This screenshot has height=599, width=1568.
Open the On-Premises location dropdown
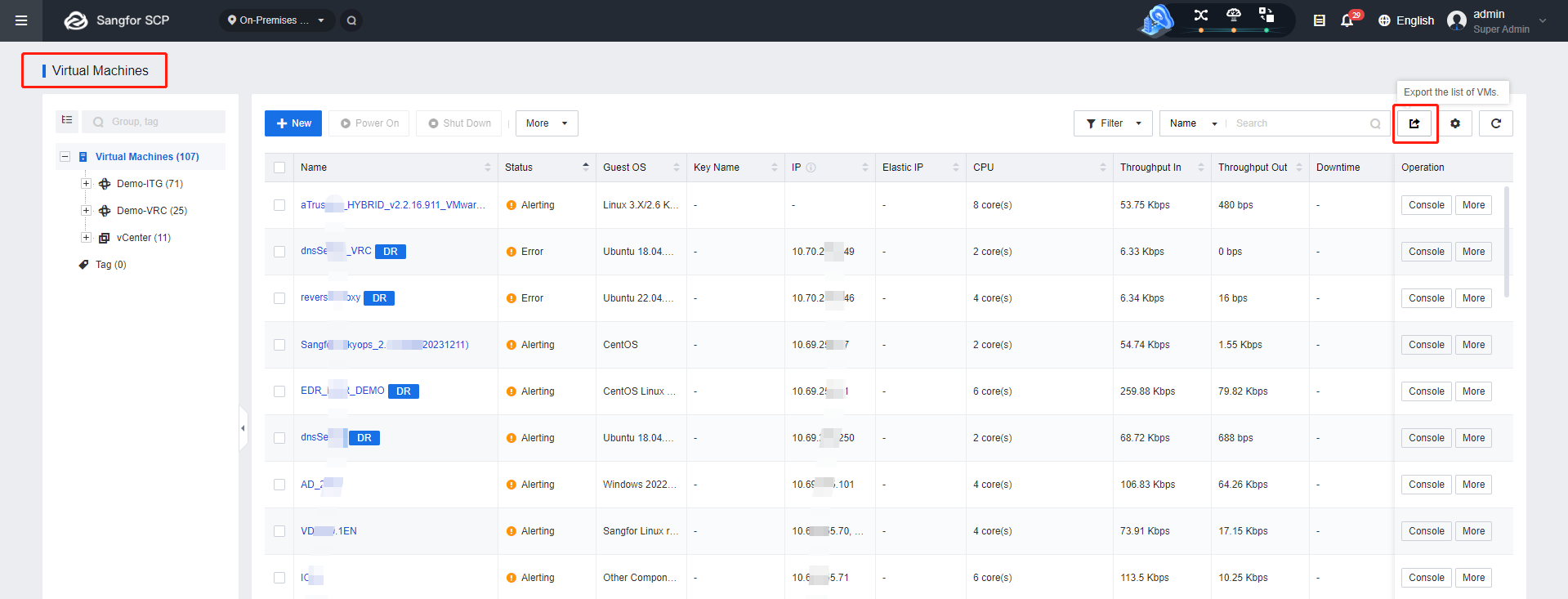pos(277,20)
